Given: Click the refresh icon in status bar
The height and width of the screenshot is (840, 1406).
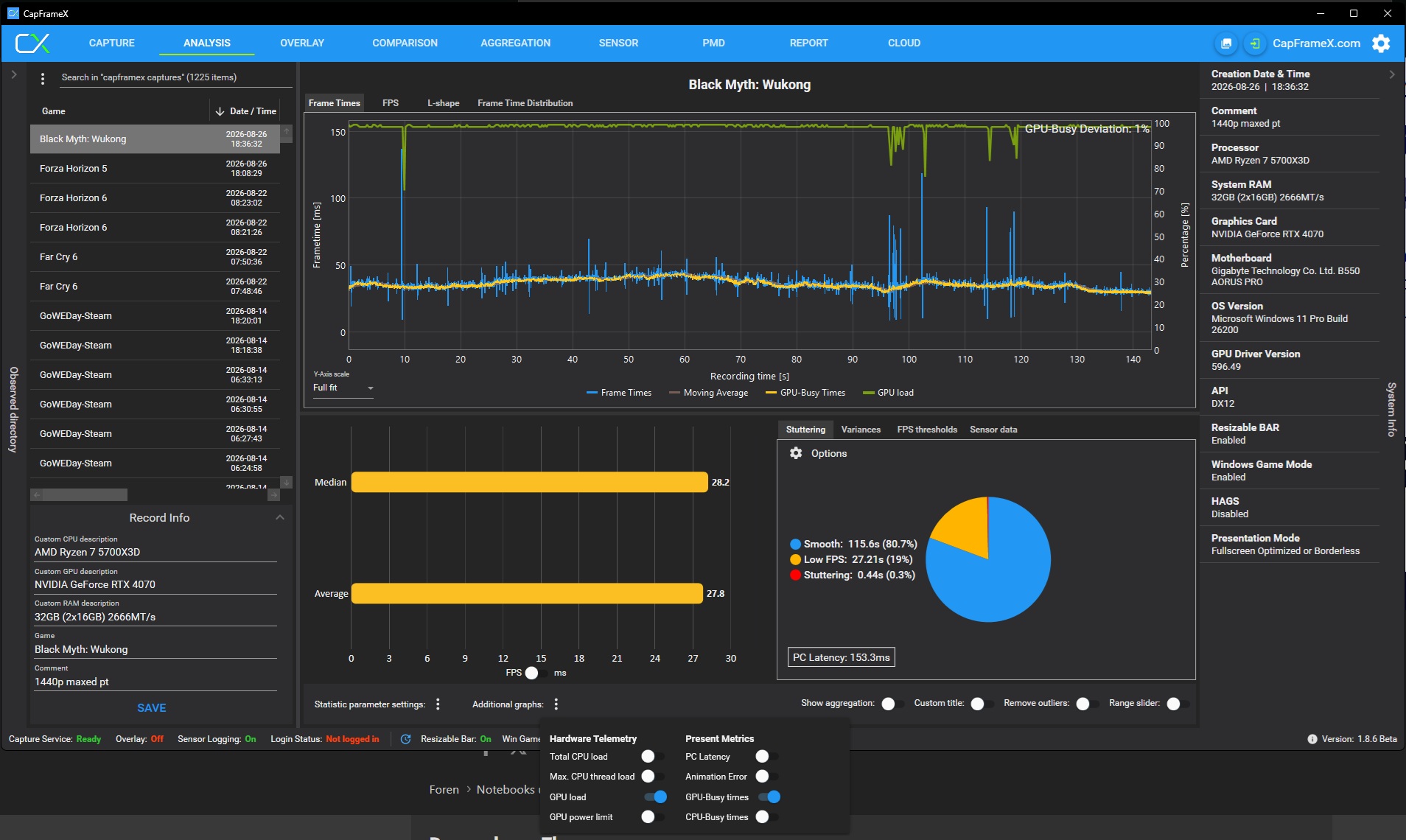Looking at the screenshot, I should click(x=405, y=739).
